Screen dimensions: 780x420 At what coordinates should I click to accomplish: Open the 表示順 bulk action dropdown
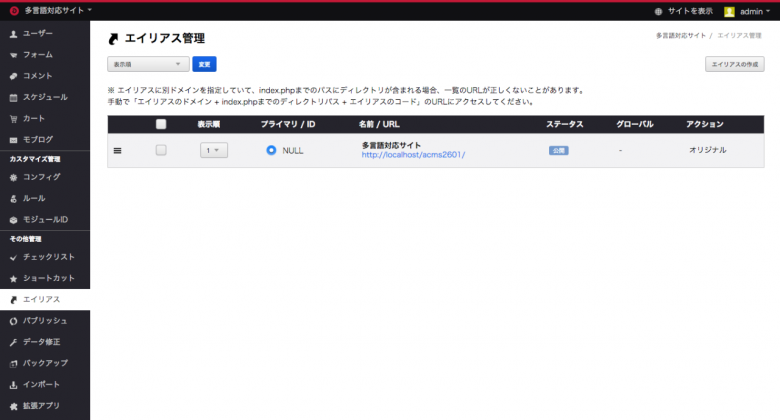click(x=148, y=64)
